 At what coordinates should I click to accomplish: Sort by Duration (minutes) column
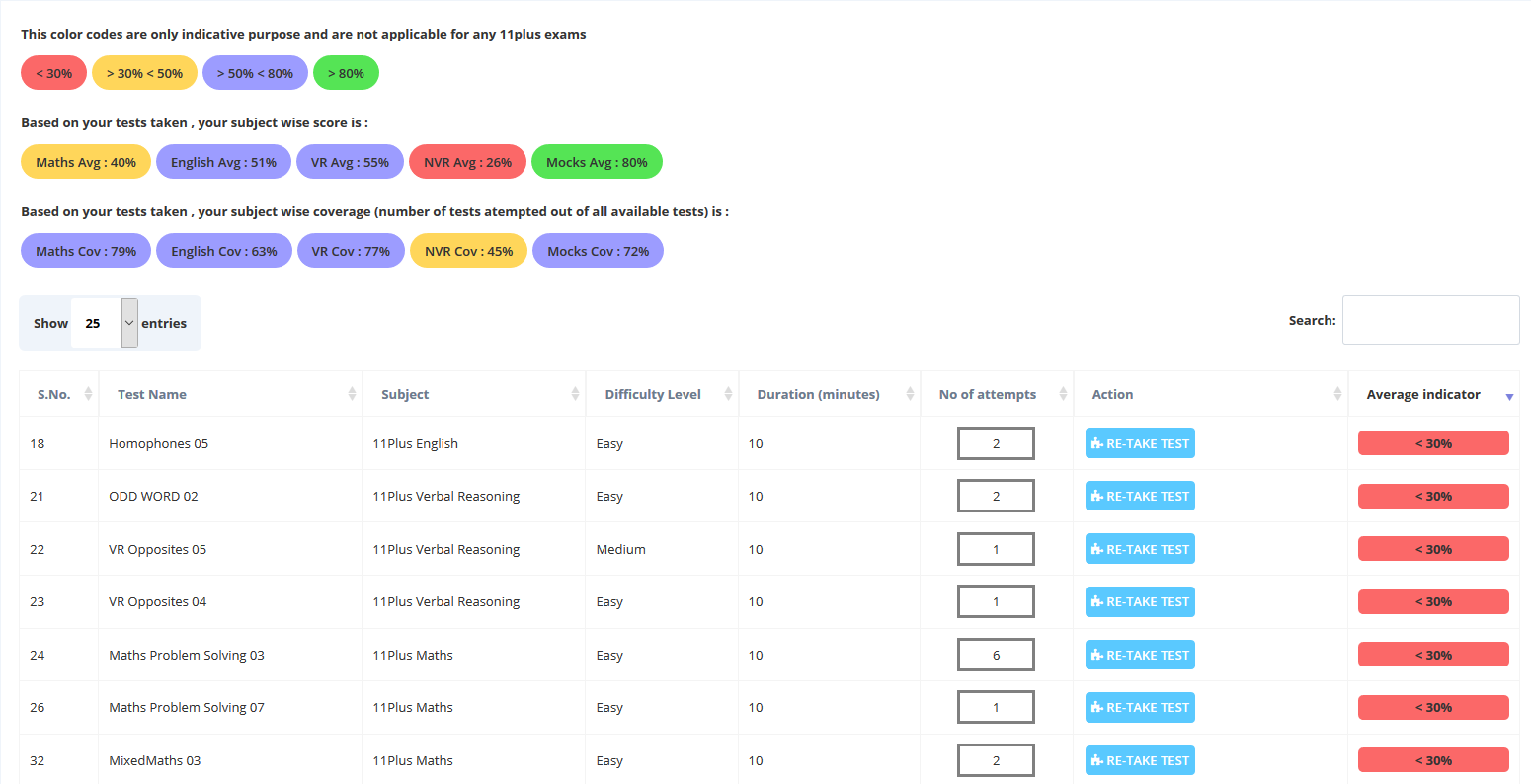(910, 394)
